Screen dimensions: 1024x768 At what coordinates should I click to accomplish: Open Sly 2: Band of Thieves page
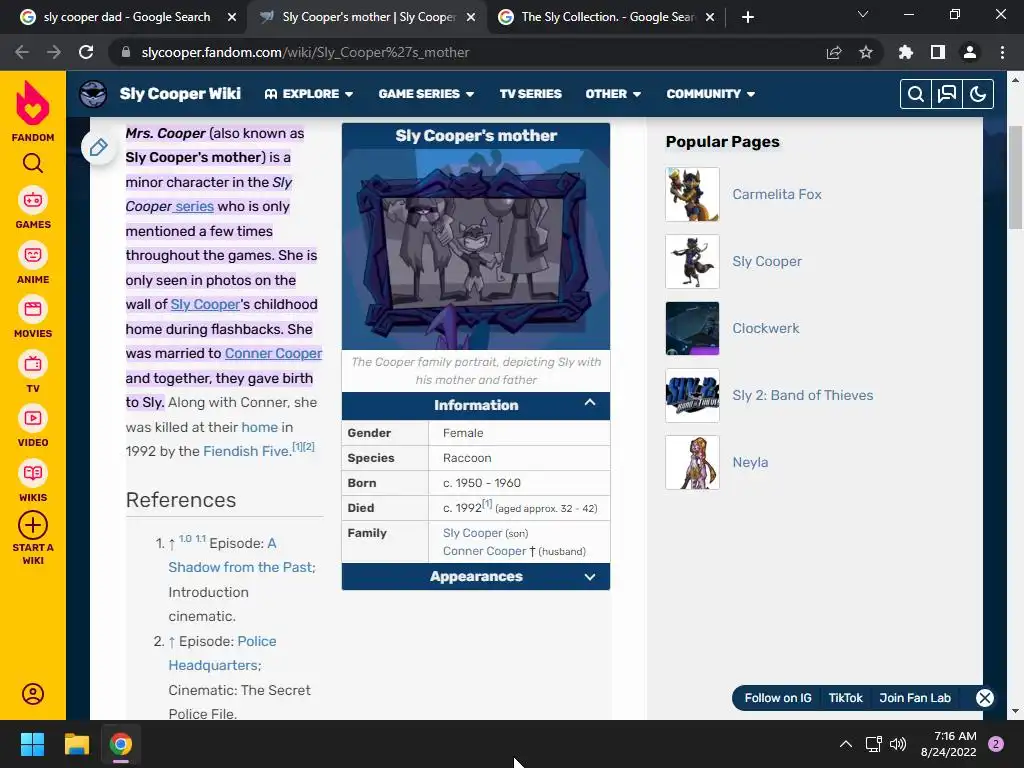(x=803, y=395)
